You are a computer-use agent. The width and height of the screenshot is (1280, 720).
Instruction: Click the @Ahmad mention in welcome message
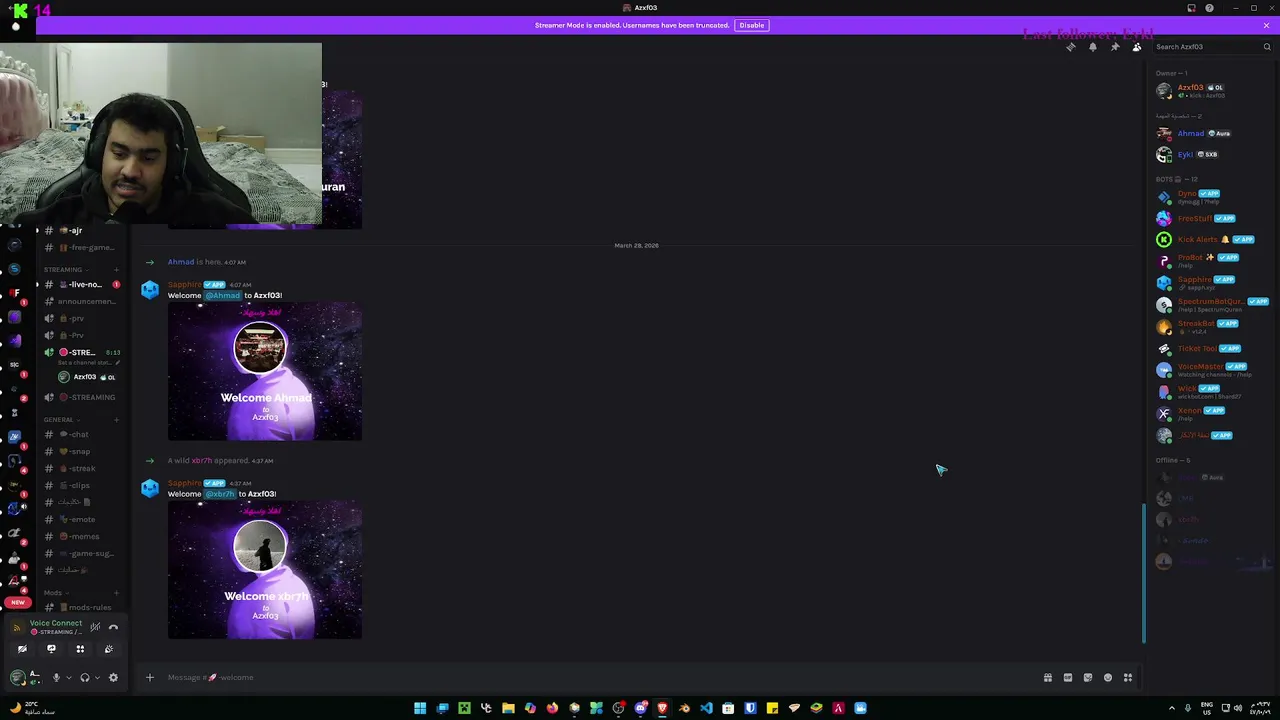223,296
